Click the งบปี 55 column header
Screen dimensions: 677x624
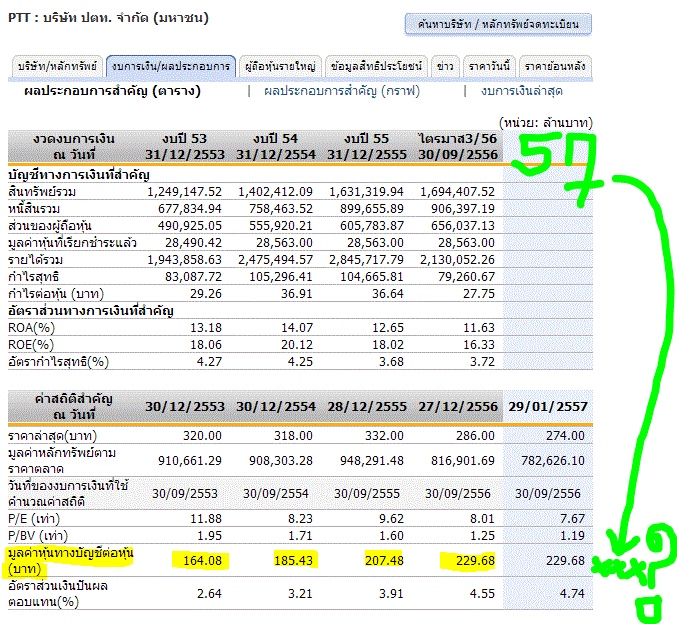367,146
